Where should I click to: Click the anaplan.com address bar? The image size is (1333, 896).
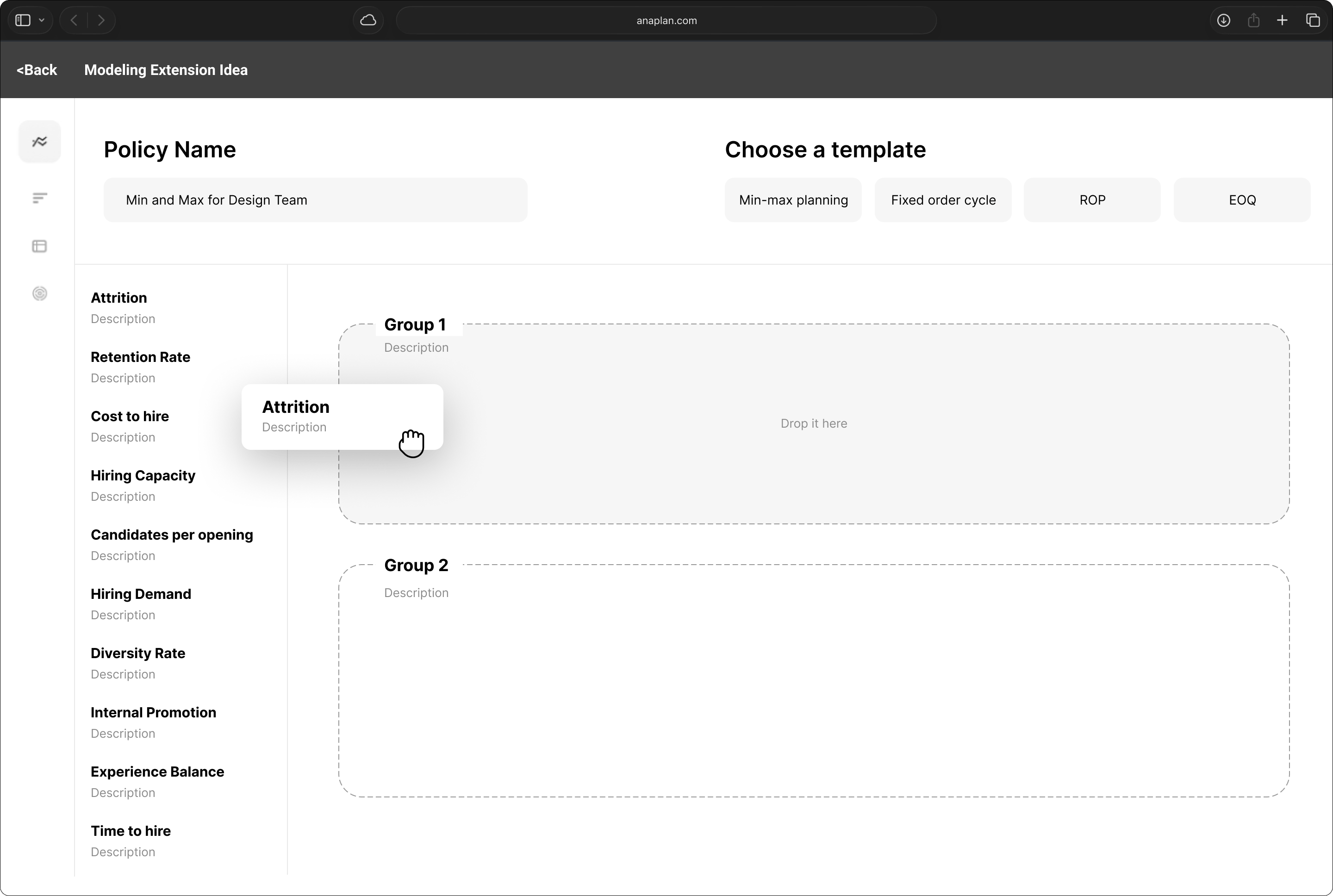point(666,20)
